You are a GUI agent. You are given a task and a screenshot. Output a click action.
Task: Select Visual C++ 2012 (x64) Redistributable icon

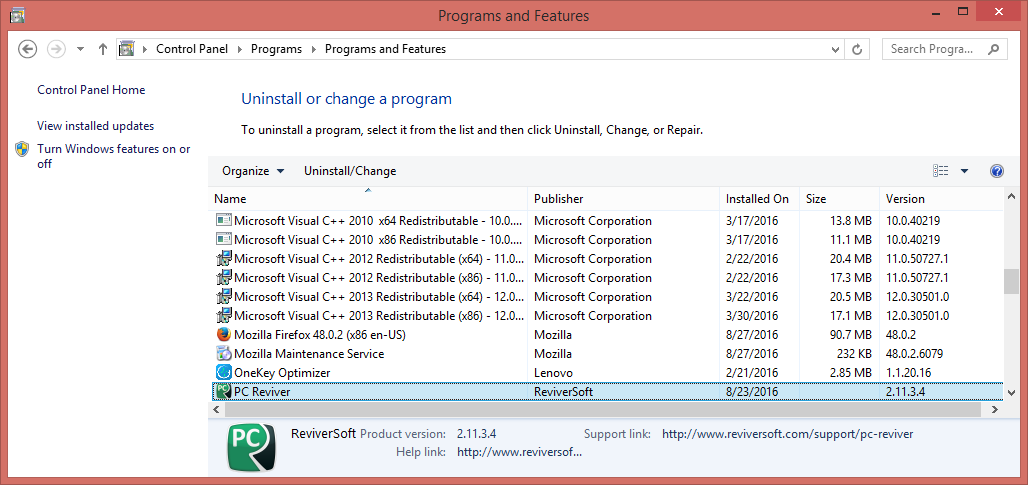(x=224, y=259)
